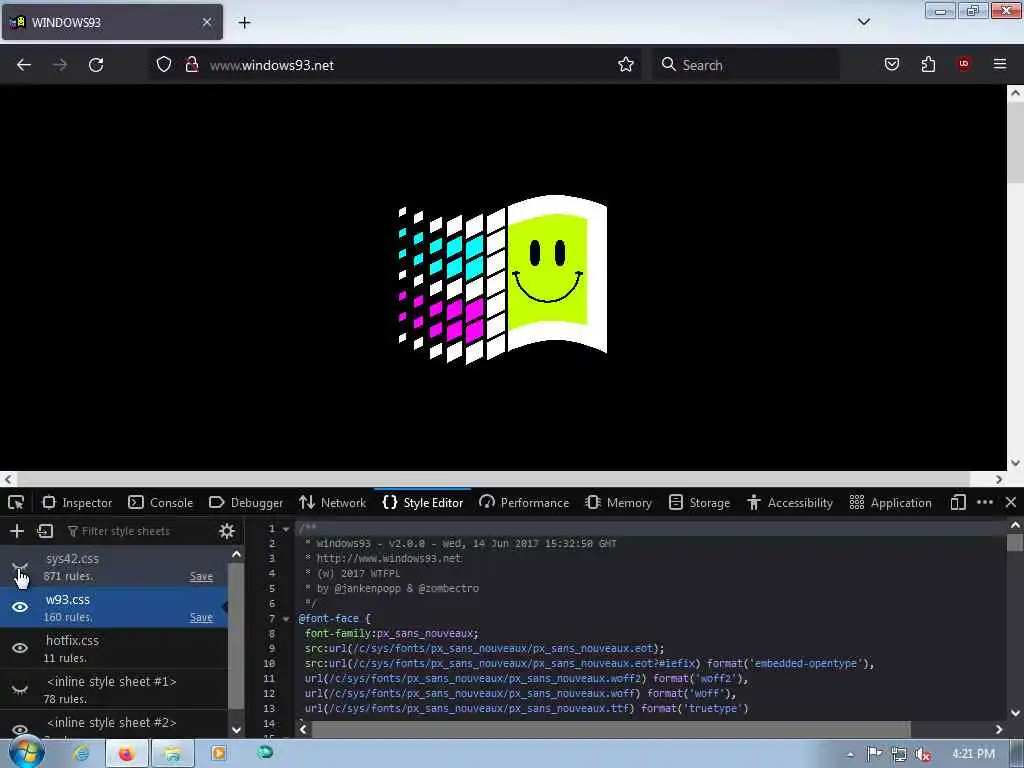This screenshot has width=1024, height=768.
Task: Click code editor horizontal scrollbar thumb
Action: tap(611, 729)
